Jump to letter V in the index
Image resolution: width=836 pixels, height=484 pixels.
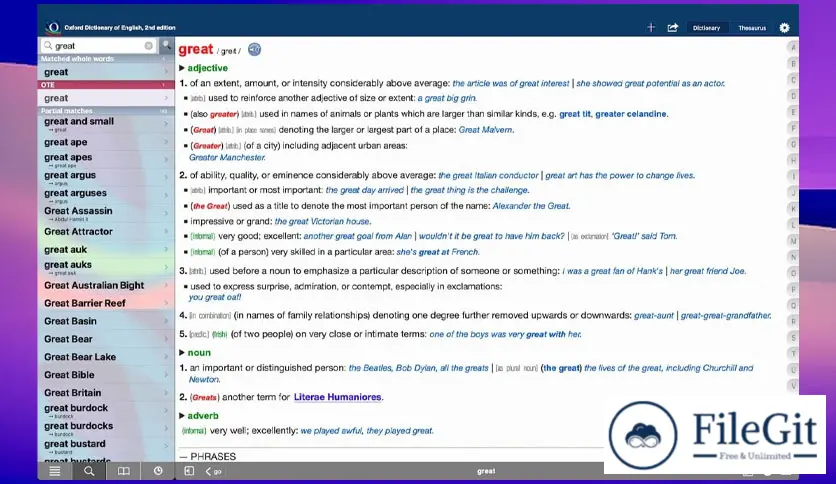tap(793, 385)
